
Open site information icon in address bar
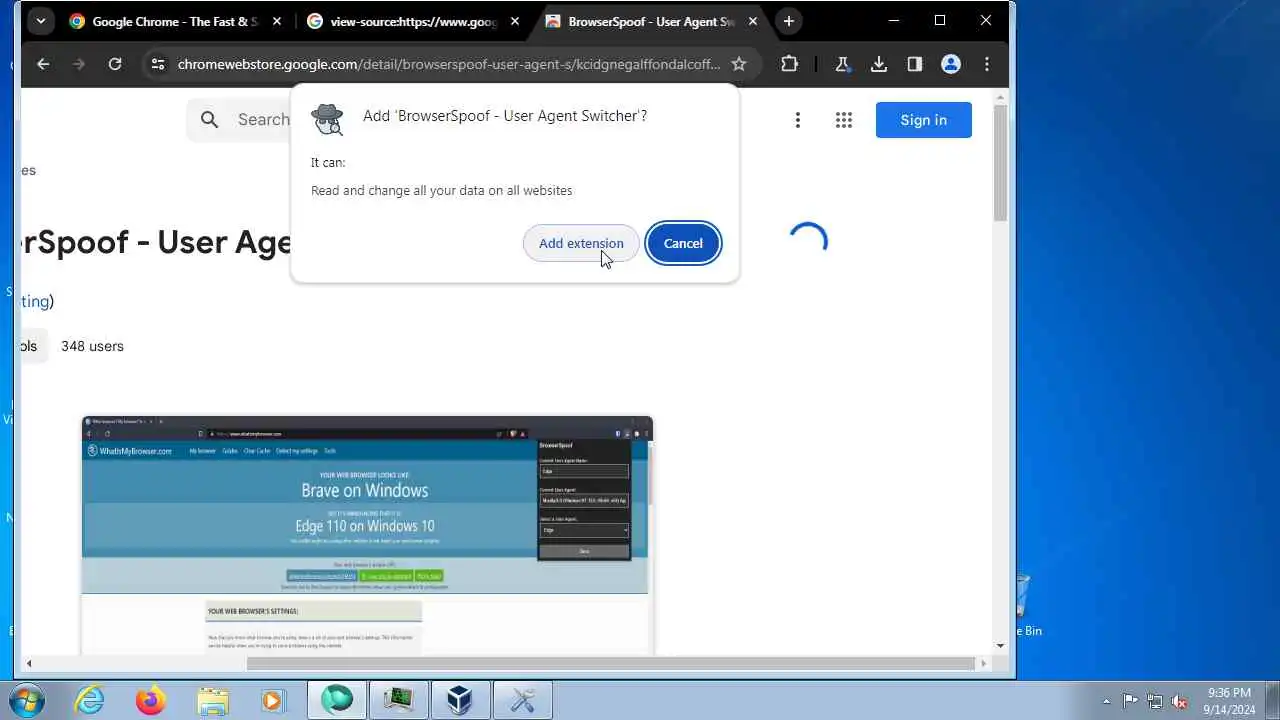pyautogui.click(x=157, y=64)
